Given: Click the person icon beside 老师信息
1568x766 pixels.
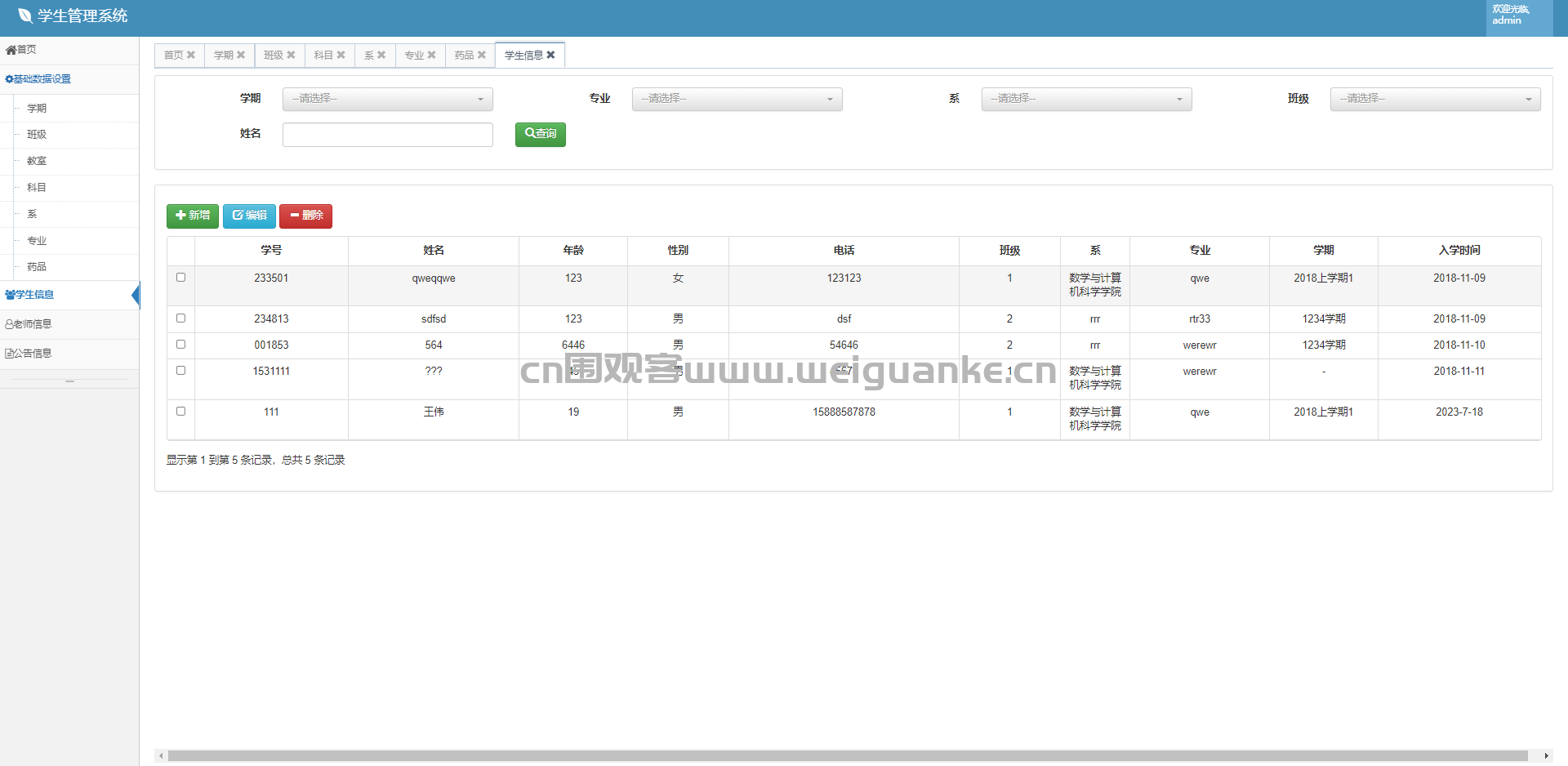Looking at the screenshot, I should click(x=9, y=324).
